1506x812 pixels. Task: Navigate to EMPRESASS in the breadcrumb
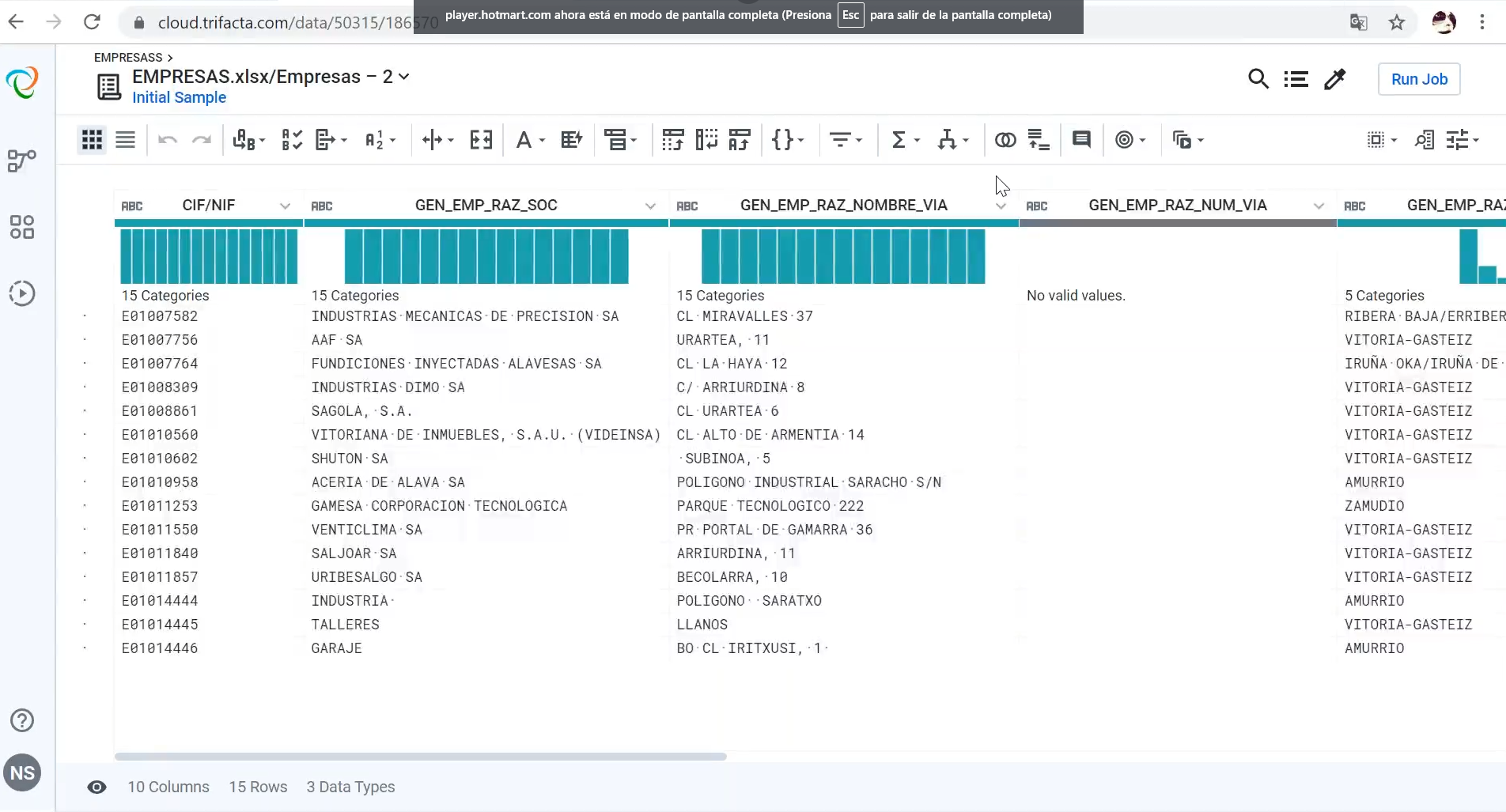click(127, 57)
